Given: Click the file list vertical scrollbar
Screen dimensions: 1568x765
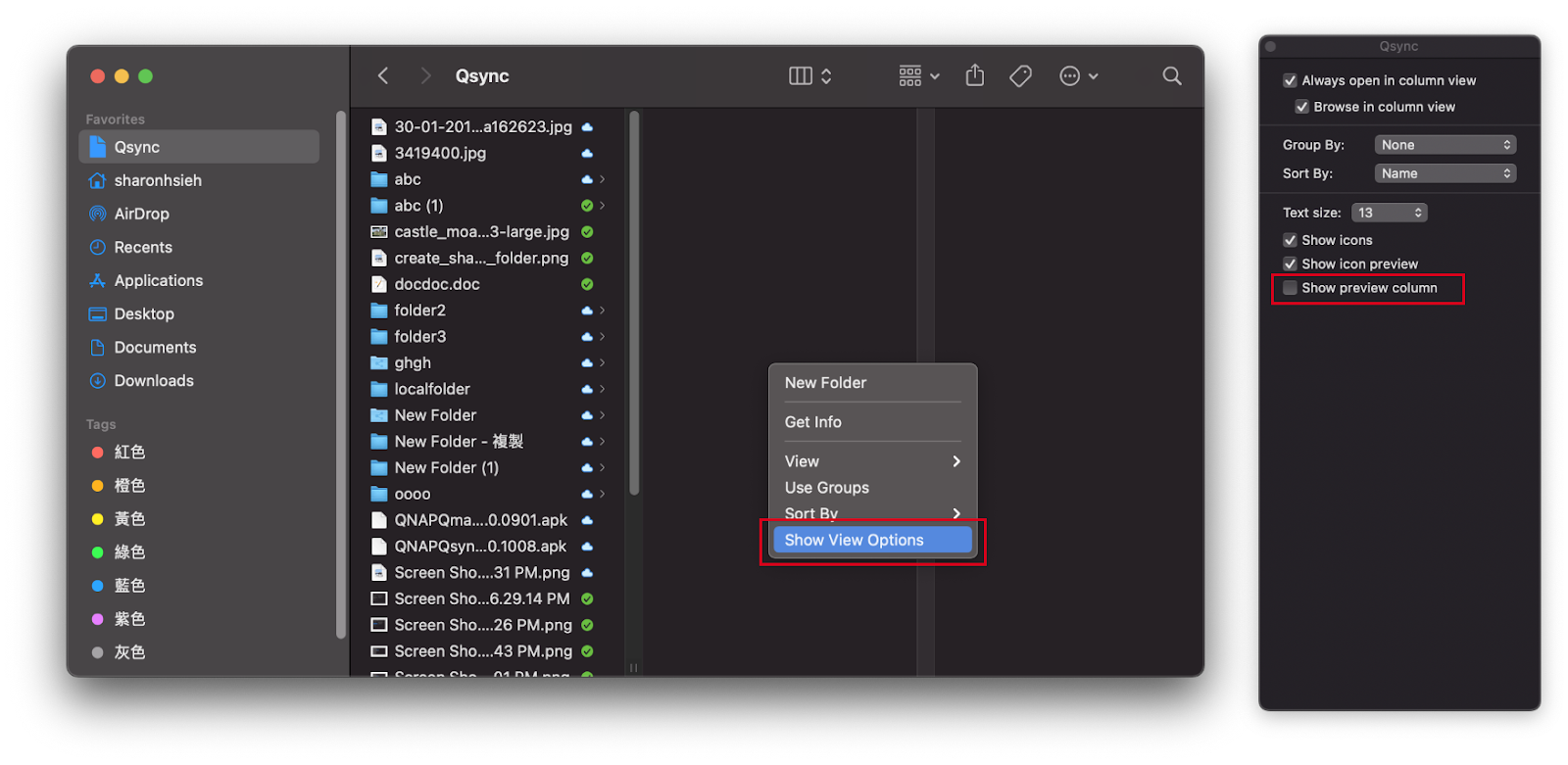Looking at the screenshot, I should (634, 304).
